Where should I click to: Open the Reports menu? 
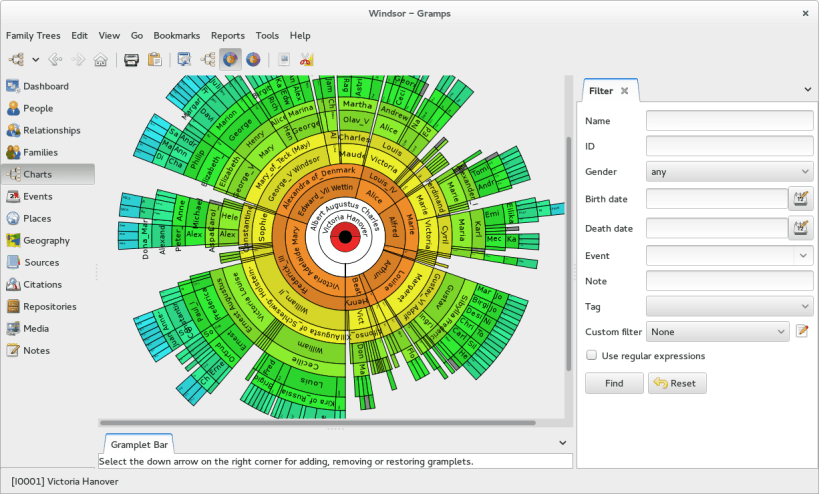point(227,35)
